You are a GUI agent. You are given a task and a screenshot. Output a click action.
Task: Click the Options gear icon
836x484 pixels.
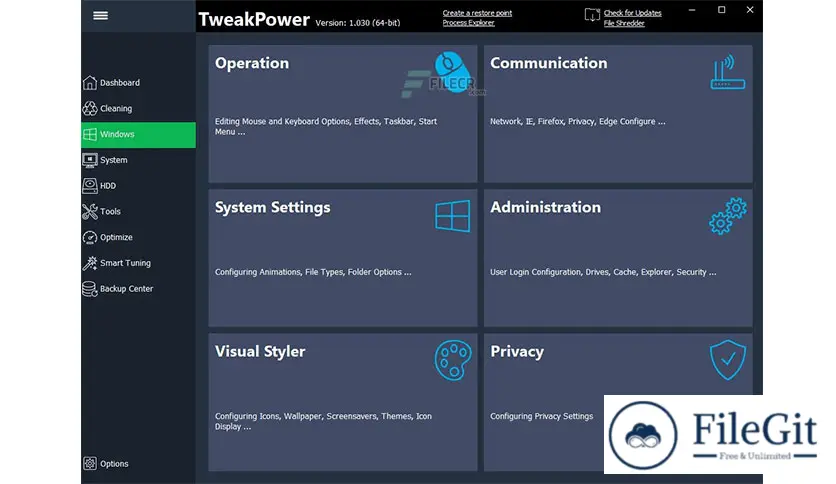tap(90, 464)
